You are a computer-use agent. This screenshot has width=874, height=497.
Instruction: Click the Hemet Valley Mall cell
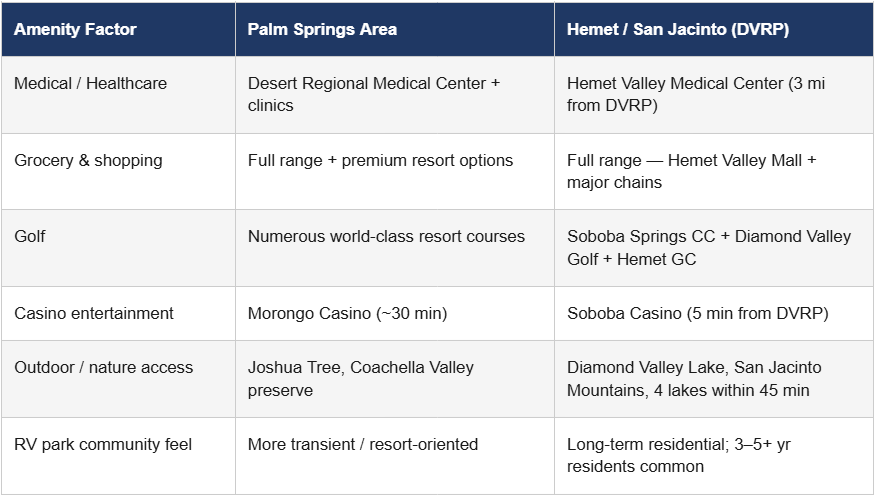[x=691, y=171]
